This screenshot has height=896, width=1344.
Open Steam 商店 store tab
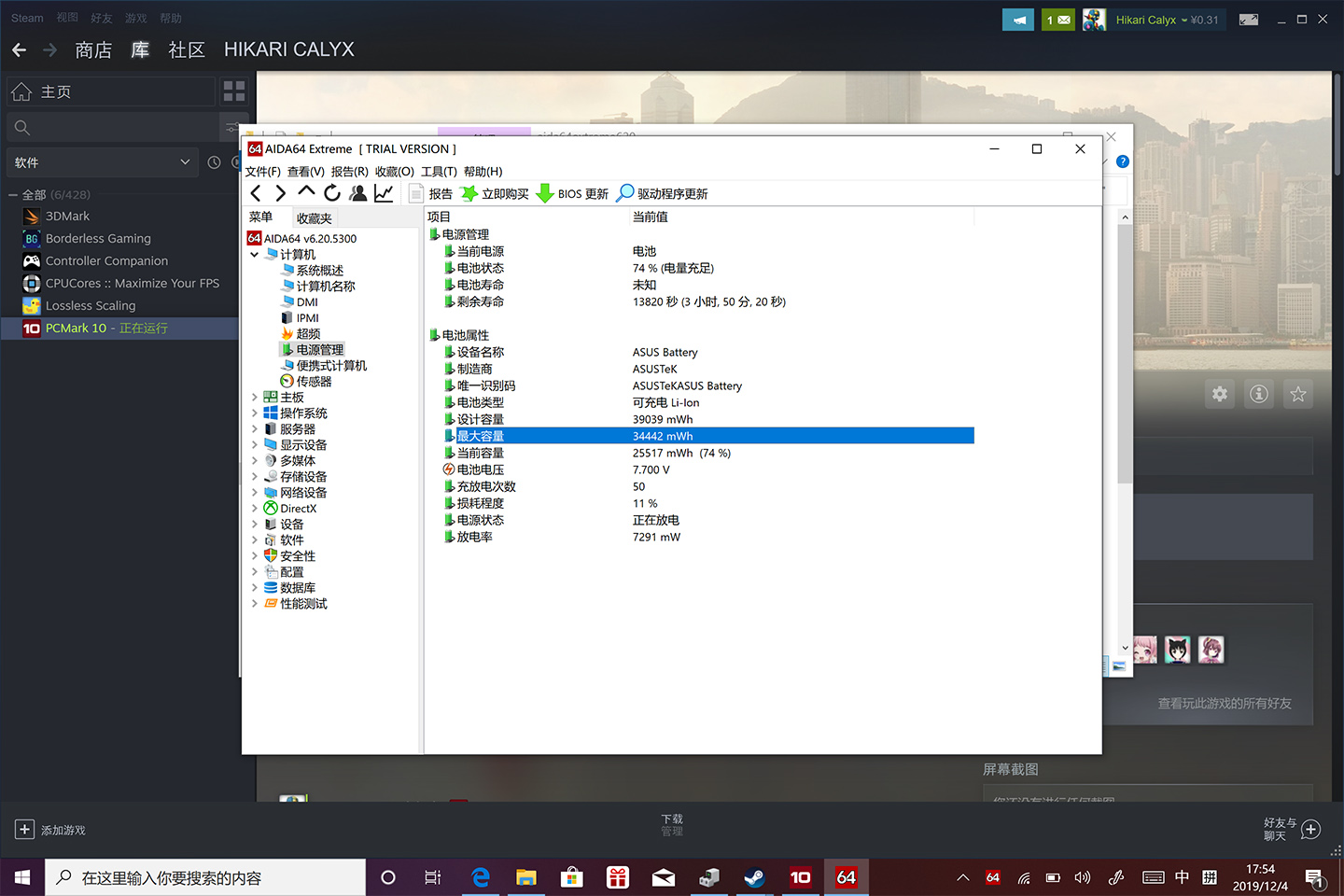click(x=93, y=49)
